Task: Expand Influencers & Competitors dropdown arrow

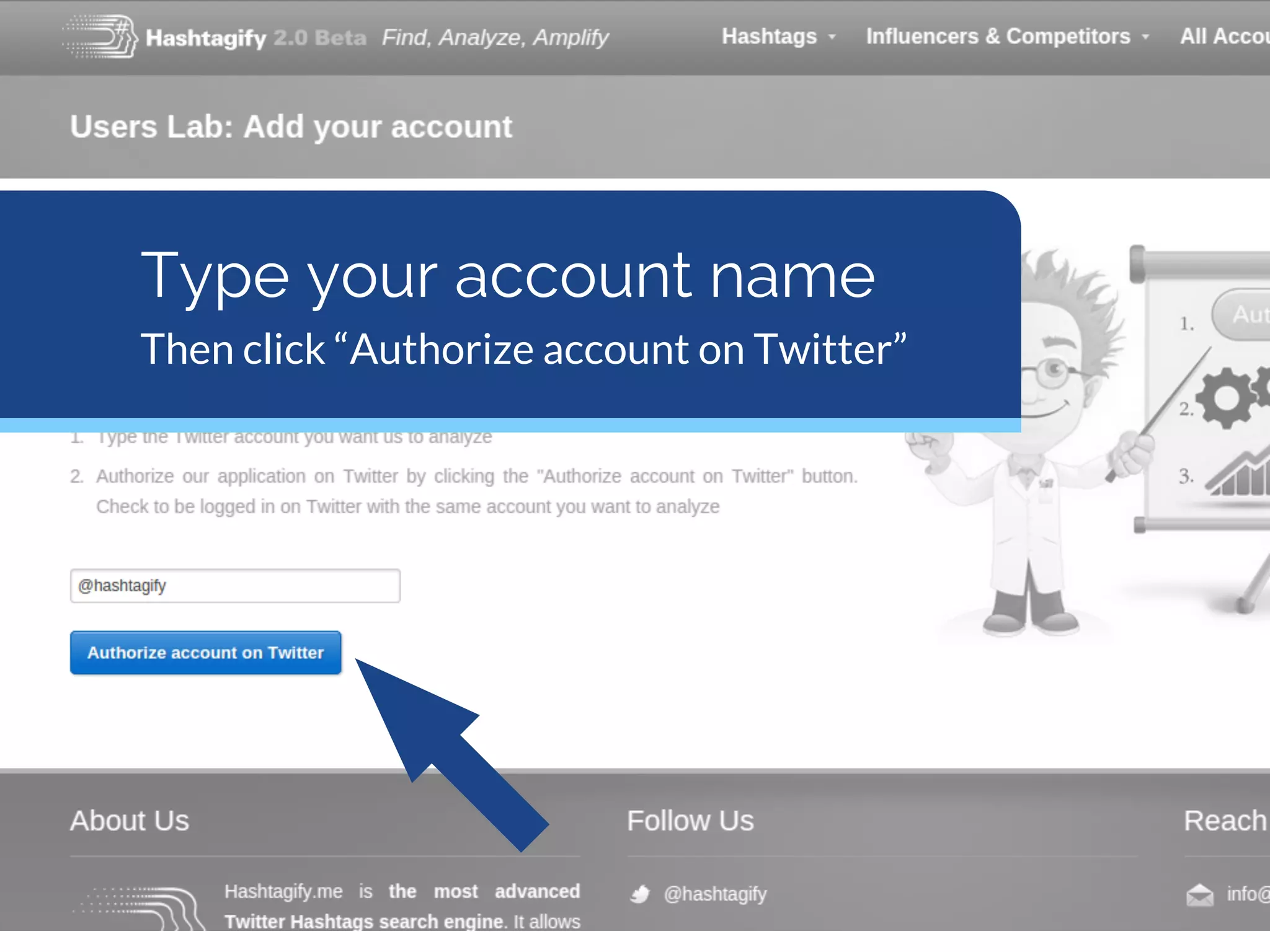Action: 1145,37
